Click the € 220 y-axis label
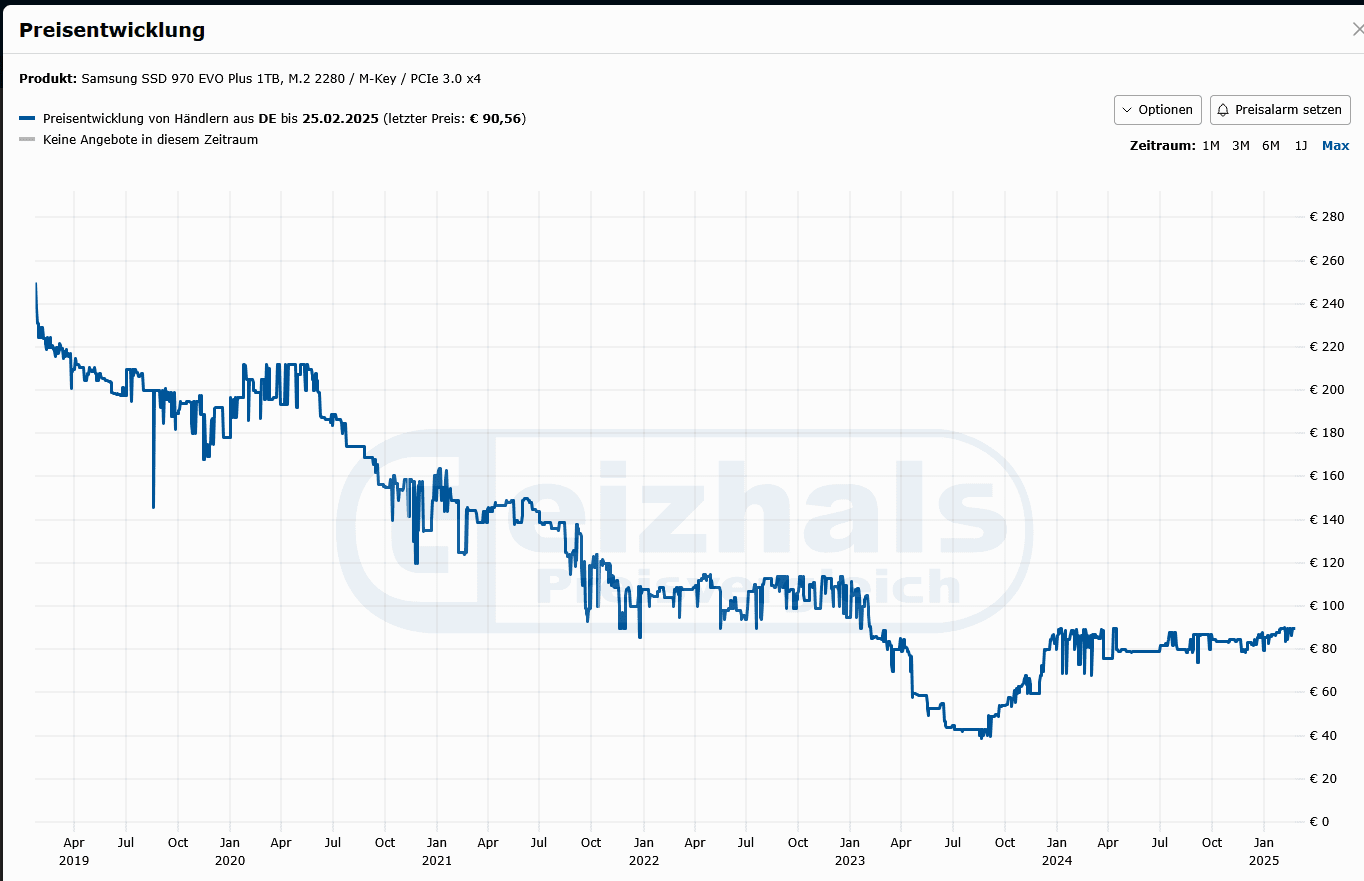 (1326, 346)
